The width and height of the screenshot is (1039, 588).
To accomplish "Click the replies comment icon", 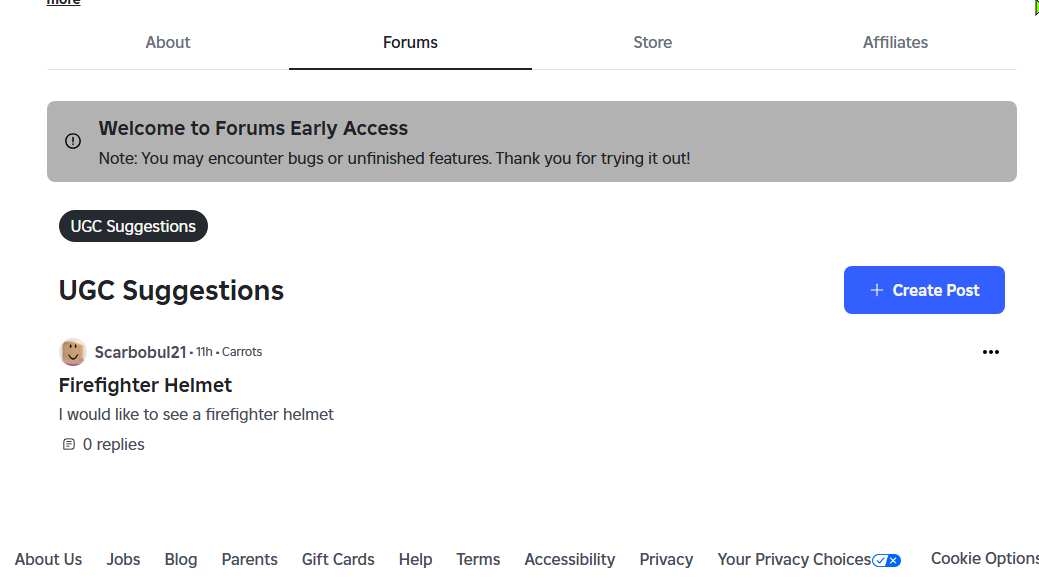I will pos(69,445).
